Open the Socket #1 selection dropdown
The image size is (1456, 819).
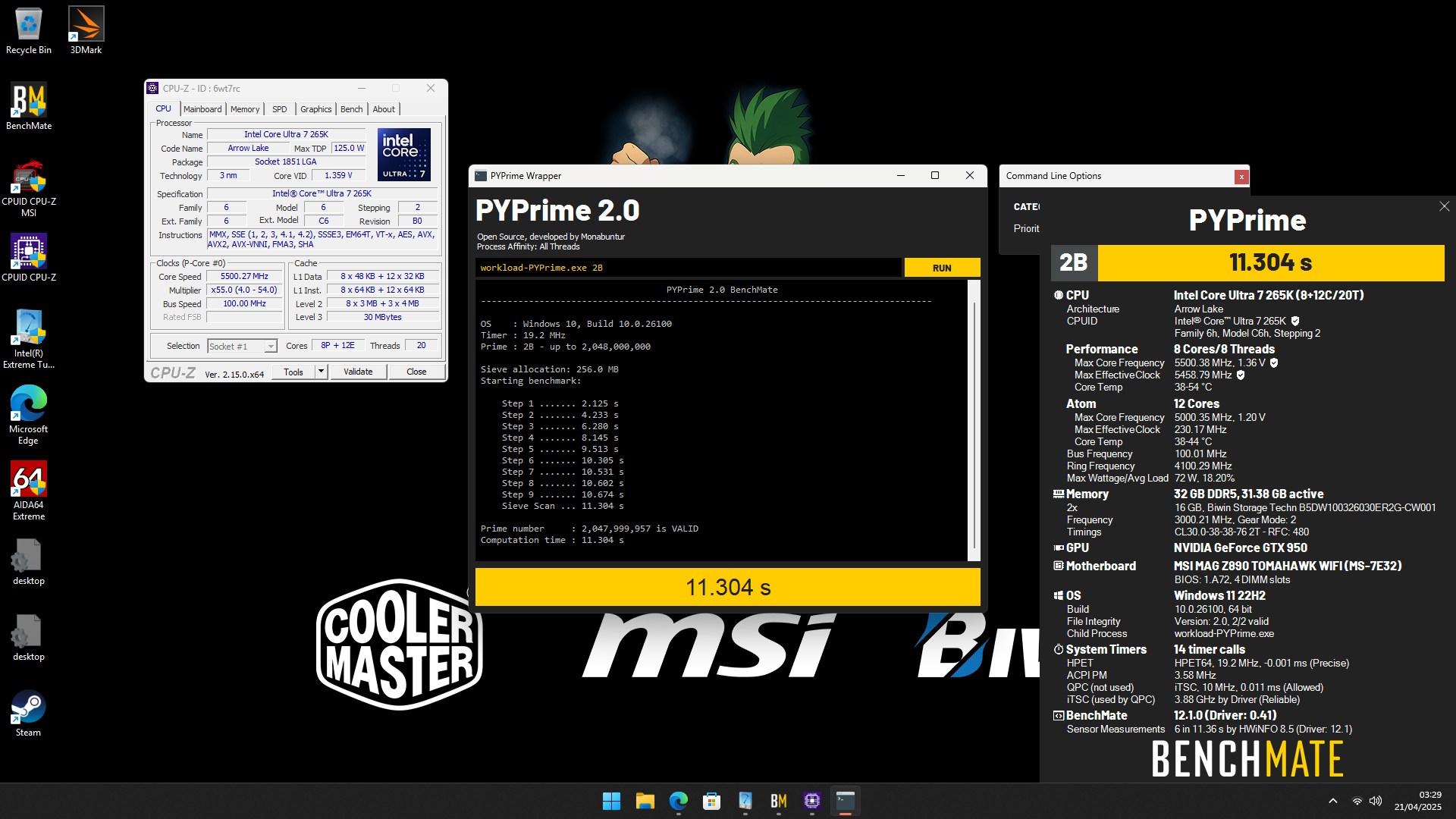(x=242, y=347)
